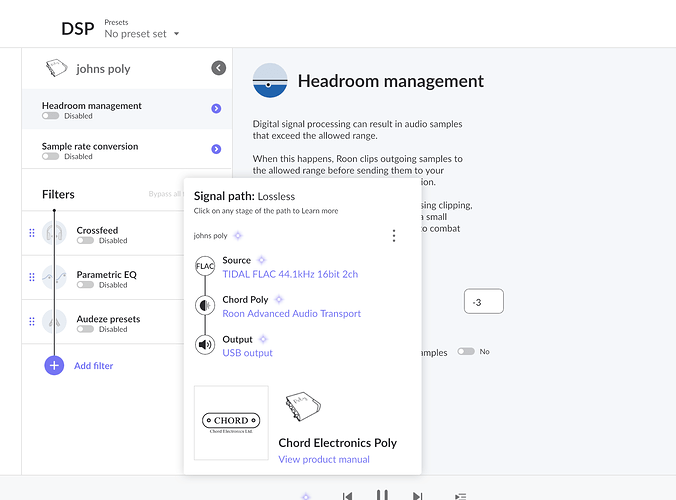
Task: Click the Output speaker icon
Action: pyautogui.click(x=205, y=345)
